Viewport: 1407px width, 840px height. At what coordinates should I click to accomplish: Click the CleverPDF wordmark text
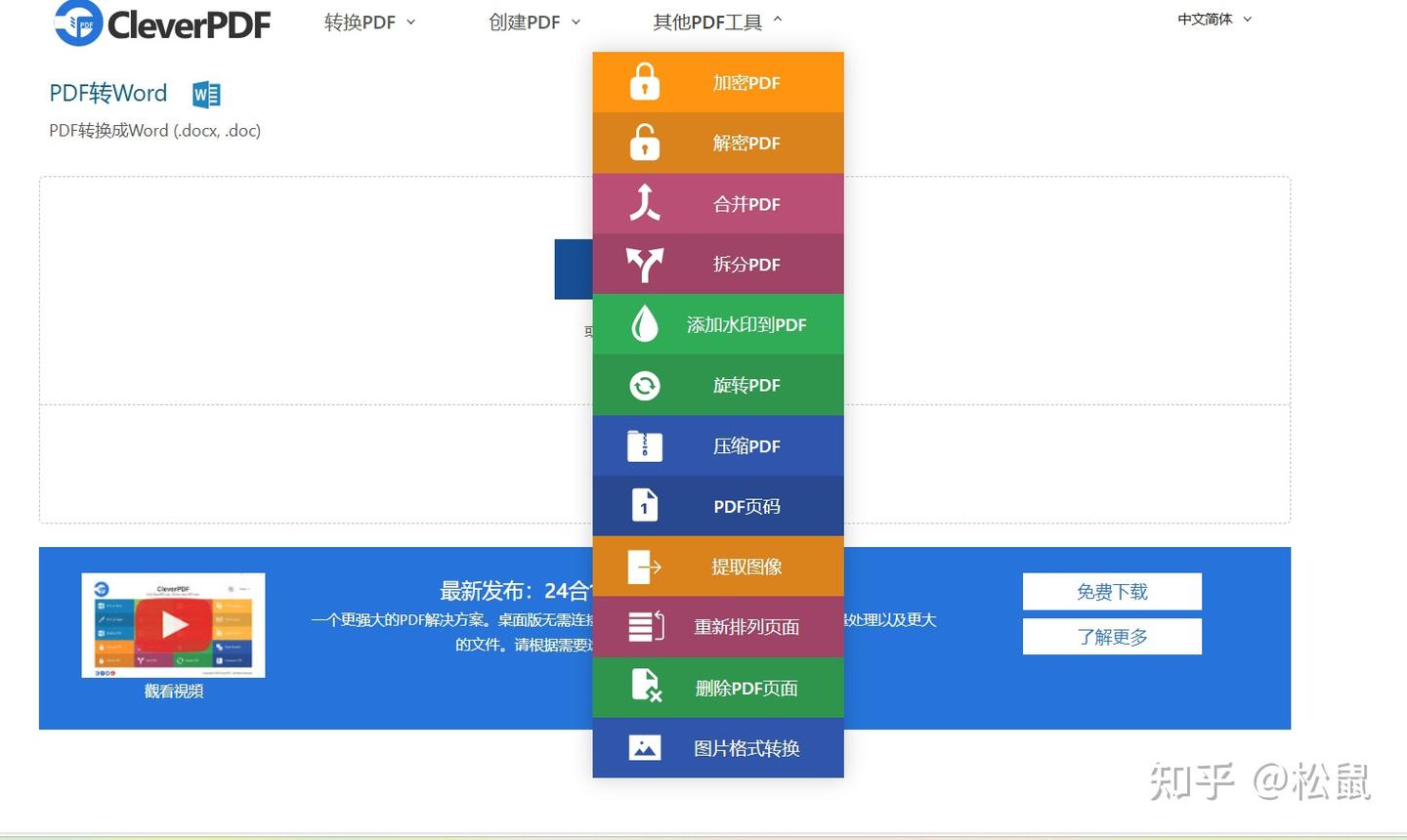coord(189,24)
